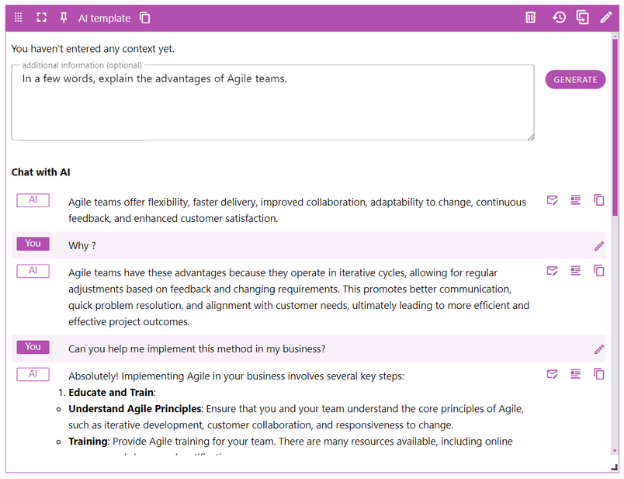Edit the "Can you help me implement" message
The height and width of the screenshot is (479, 624).
click(x=599, y=350)
